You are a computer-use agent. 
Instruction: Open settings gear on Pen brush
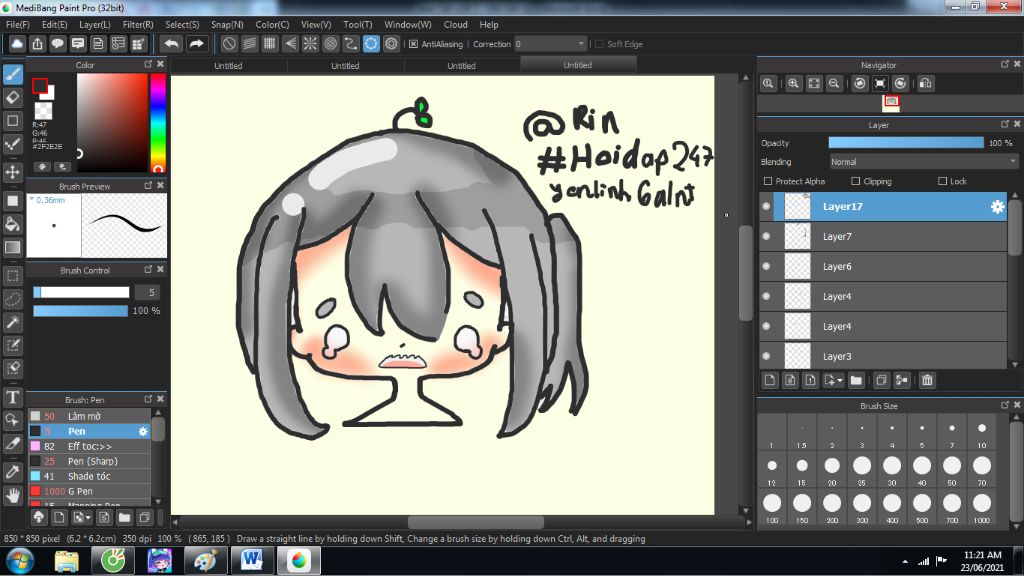tap(143, 431)
